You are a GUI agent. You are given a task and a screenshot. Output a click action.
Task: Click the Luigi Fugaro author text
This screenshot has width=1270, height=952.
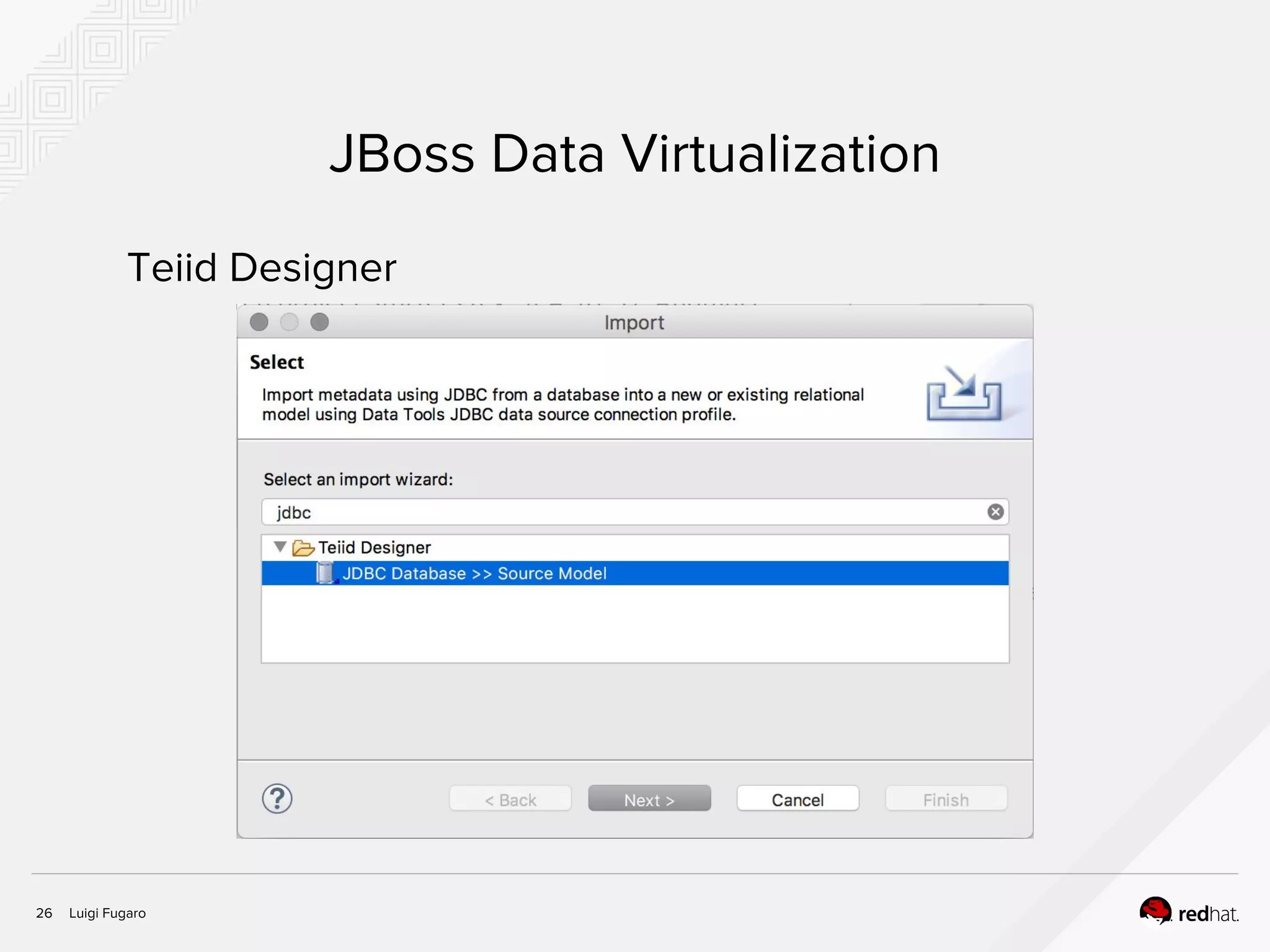pos(107,913)
